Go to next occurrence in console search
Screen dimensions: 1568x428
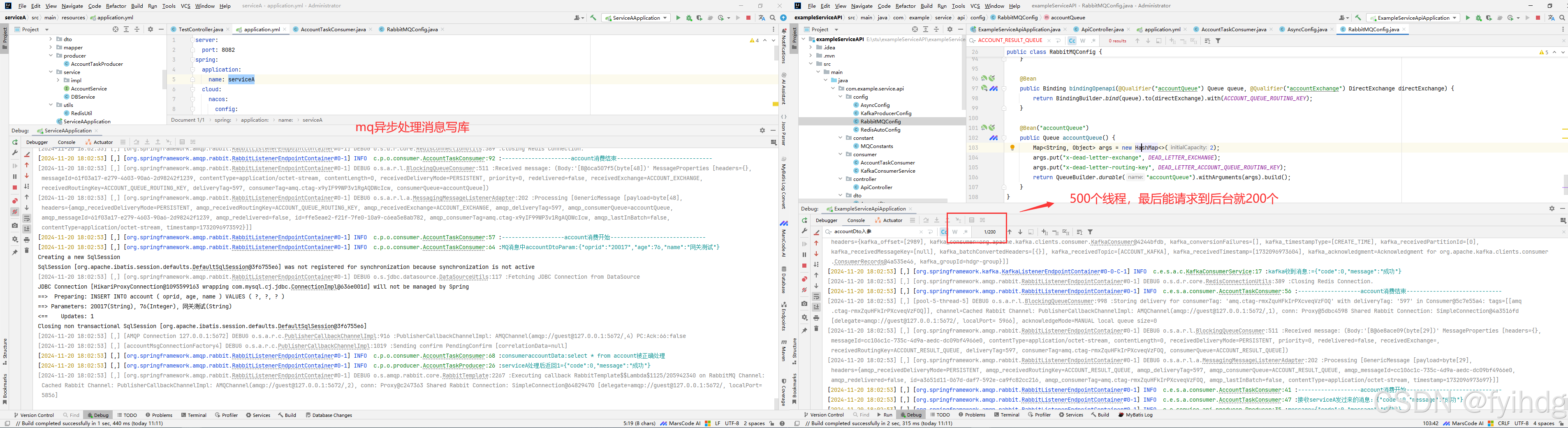(x=1020, y=232)
